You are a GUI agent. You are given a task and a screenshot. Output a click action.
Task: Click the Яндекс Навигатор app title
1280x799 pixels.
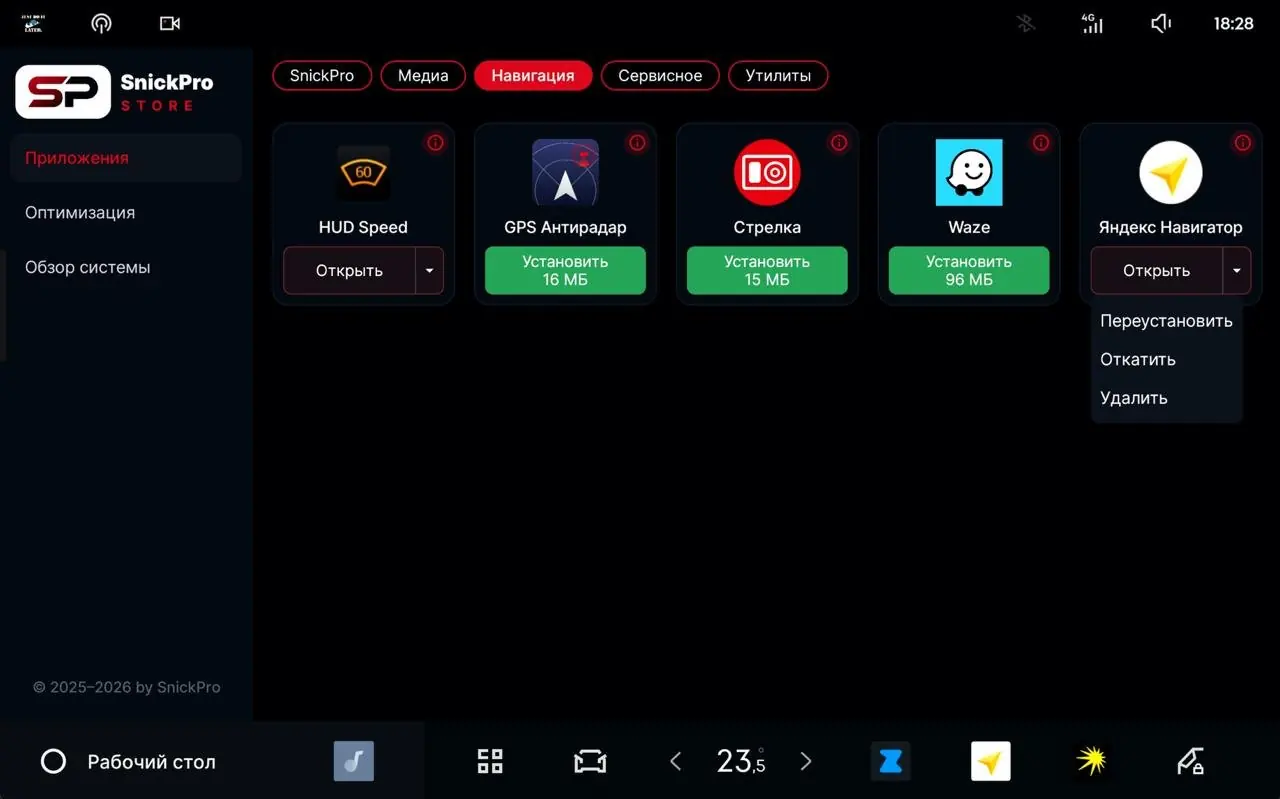pos(1171,228)
